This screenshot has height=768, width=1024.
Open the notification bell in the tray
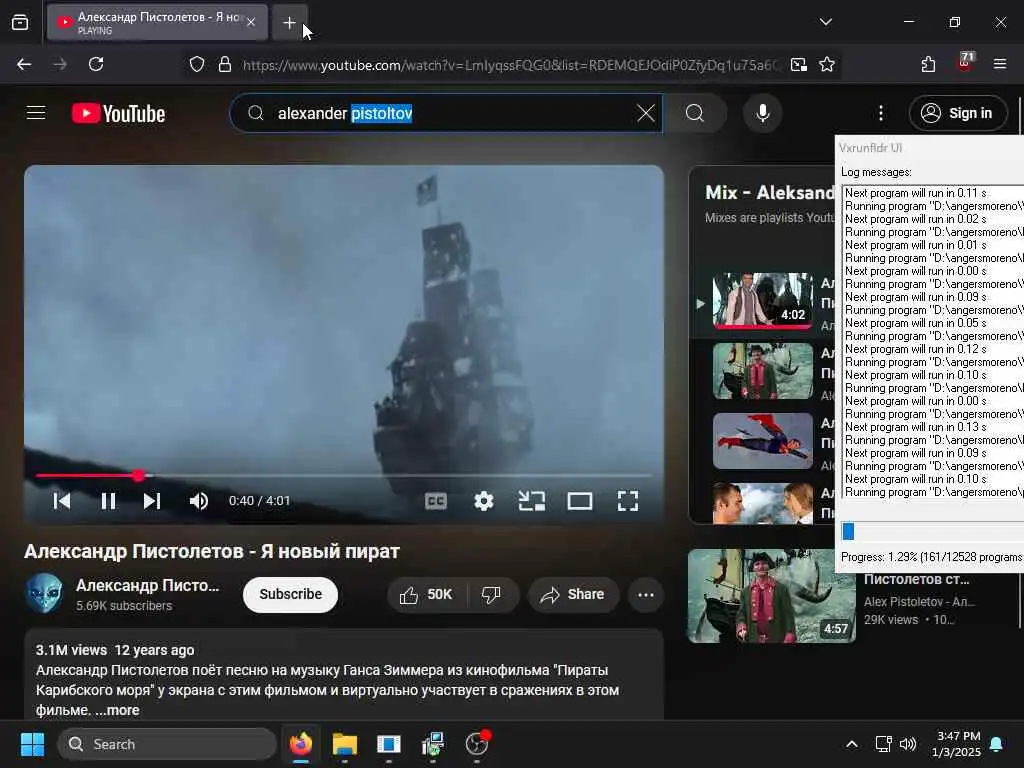(x=997, y=744)
